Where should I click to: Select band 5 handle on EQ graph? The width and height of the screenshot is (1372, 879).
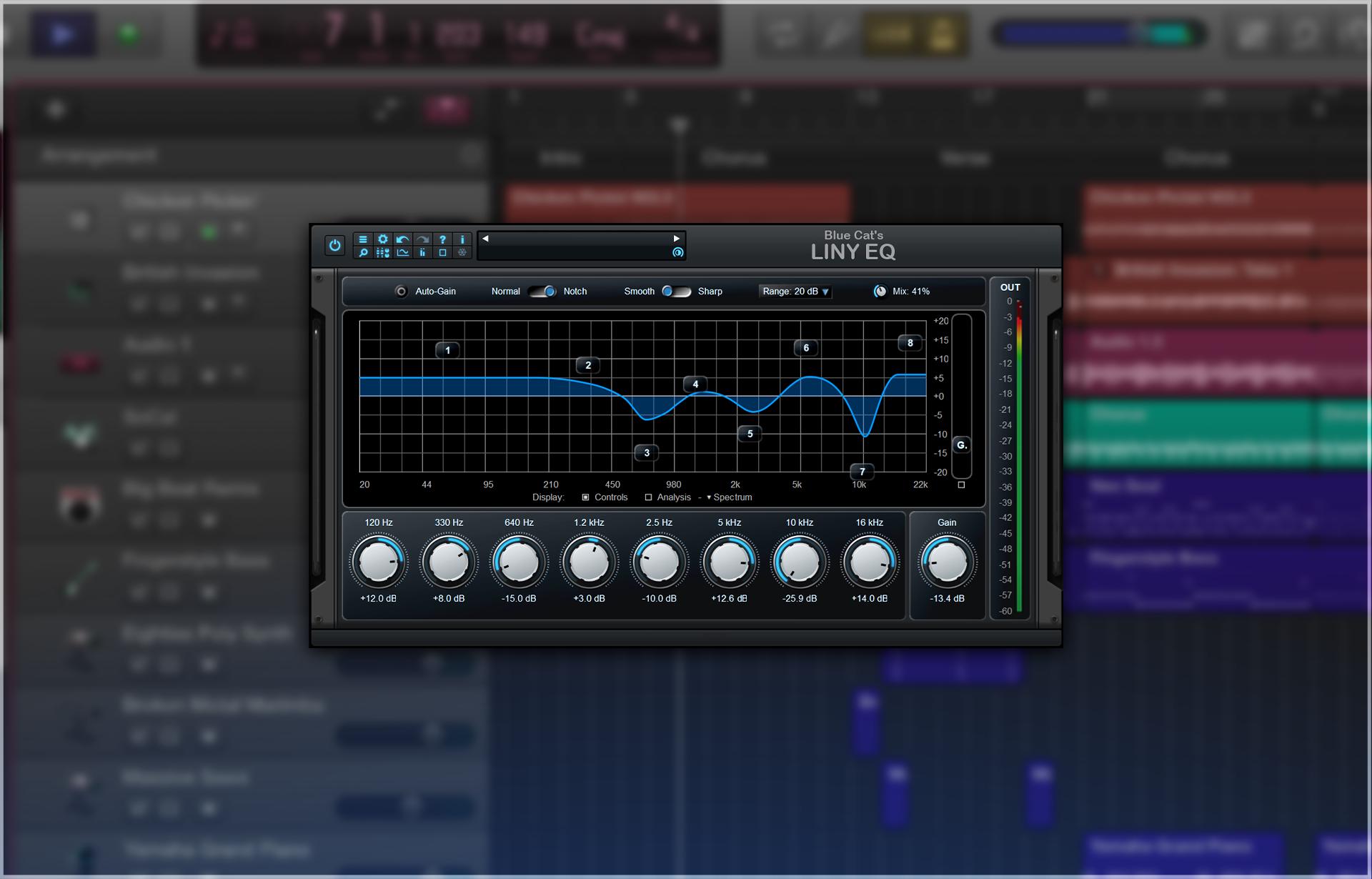750,434
